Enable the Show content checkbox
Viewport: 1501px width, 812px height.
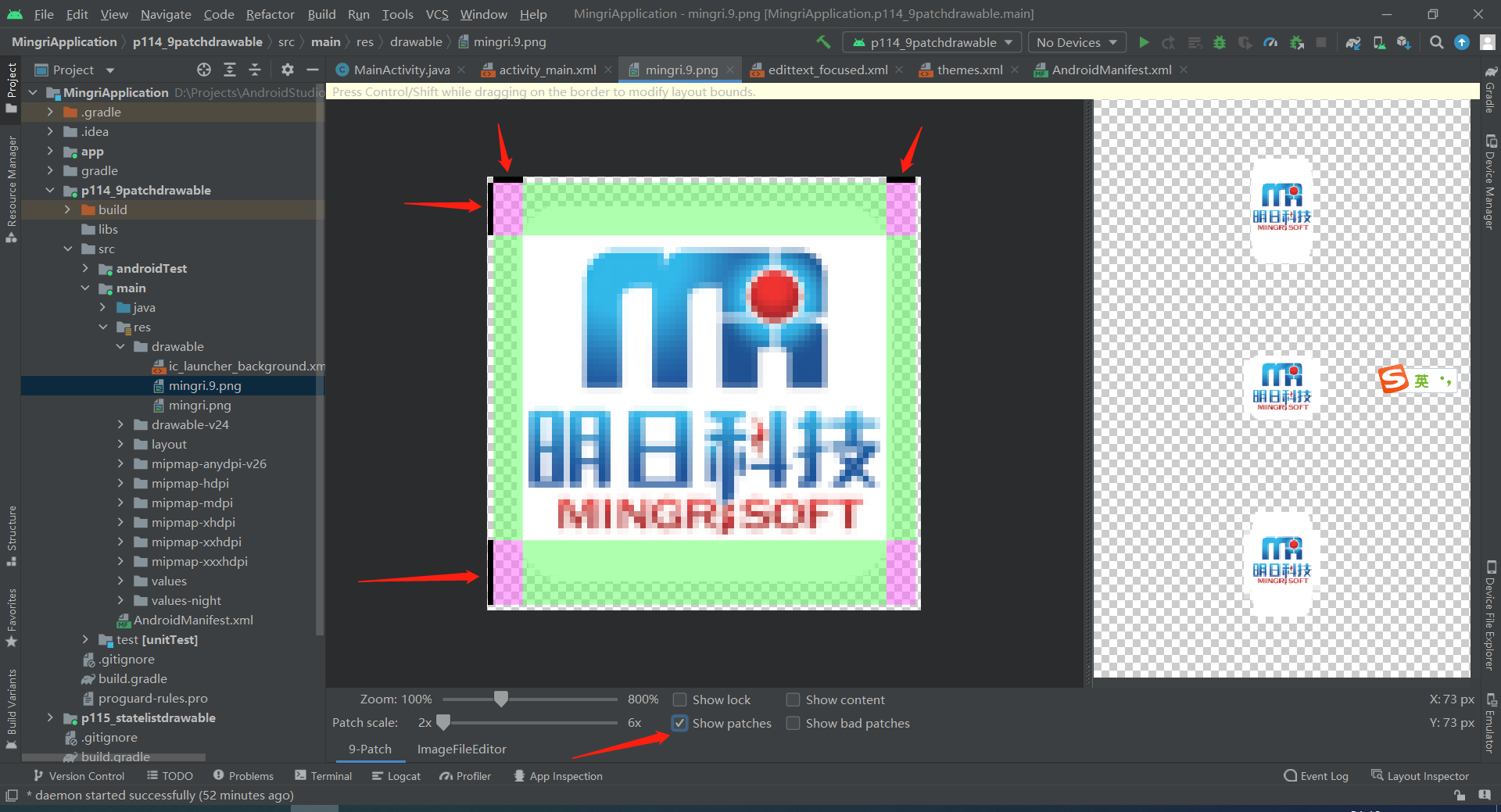[x=793, y=699]
